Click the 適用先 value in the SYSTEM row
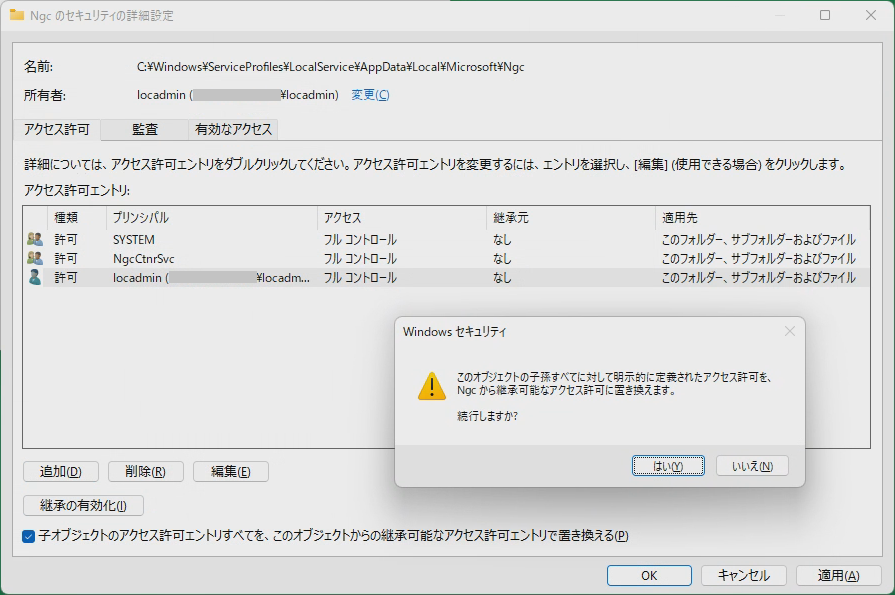 point(759,239)
